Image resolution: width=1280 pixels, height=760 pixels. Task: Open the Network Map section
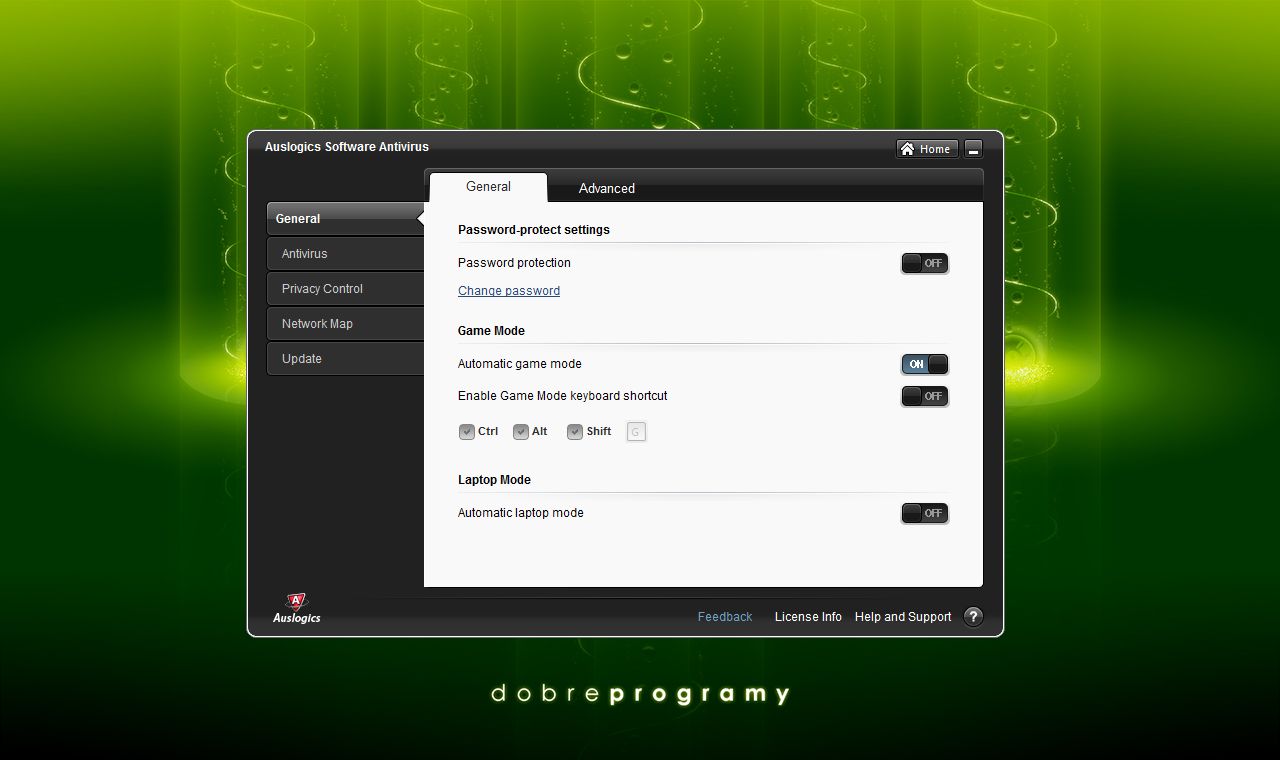coord(345,324)
